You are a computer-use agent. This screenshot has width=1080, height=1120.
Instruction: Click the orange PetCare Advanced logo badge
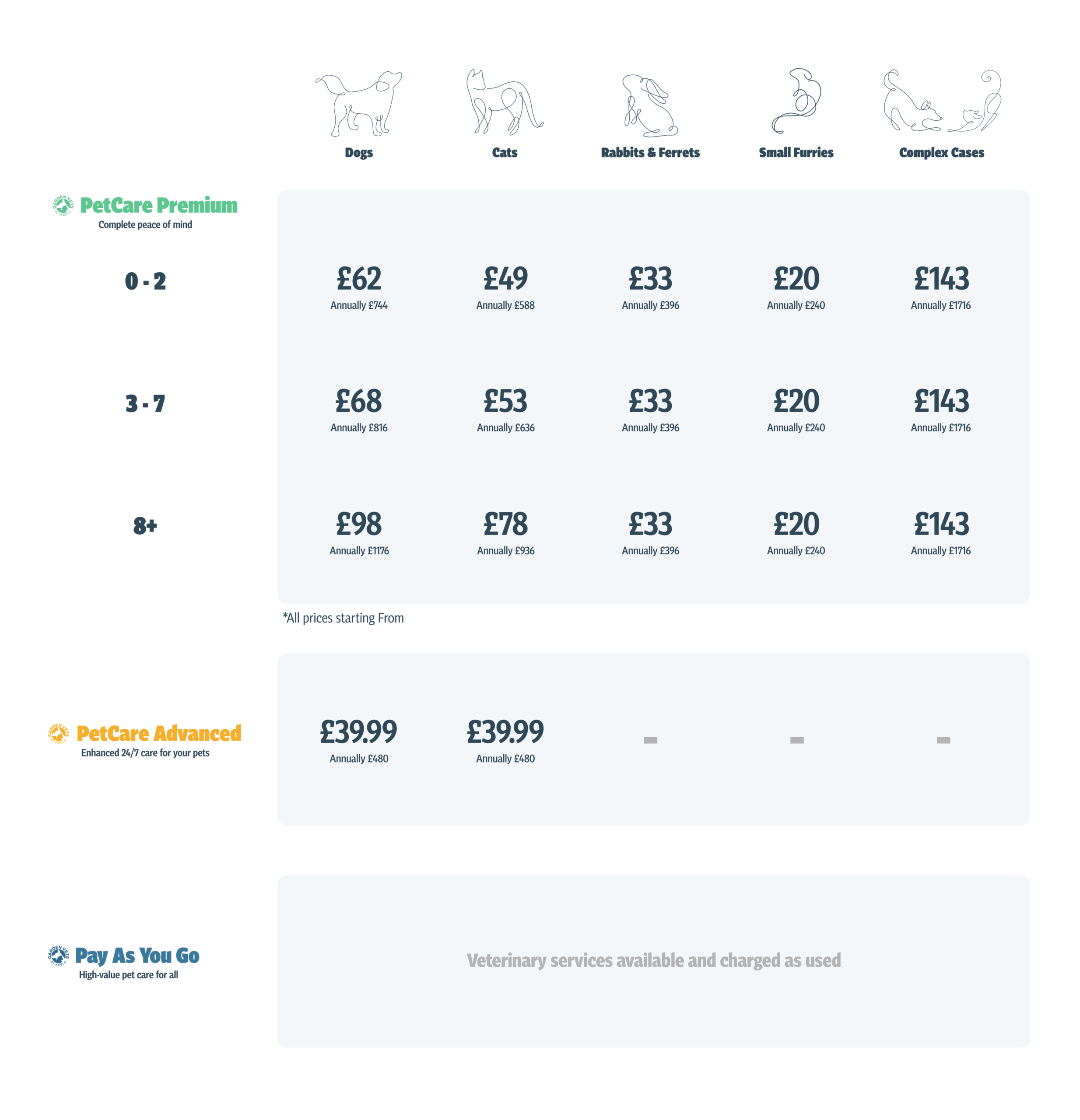(x=58, y=733)
